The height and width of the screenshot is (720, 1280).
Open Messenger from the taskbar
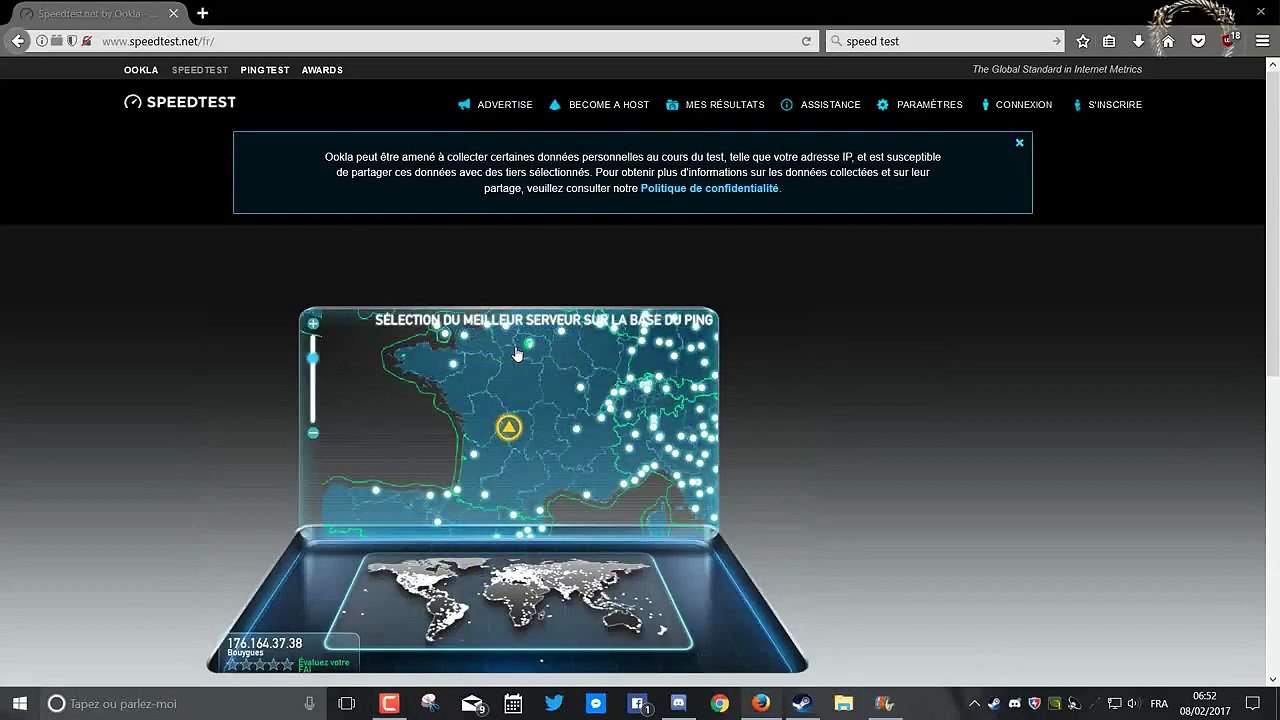tap(596, 704)
